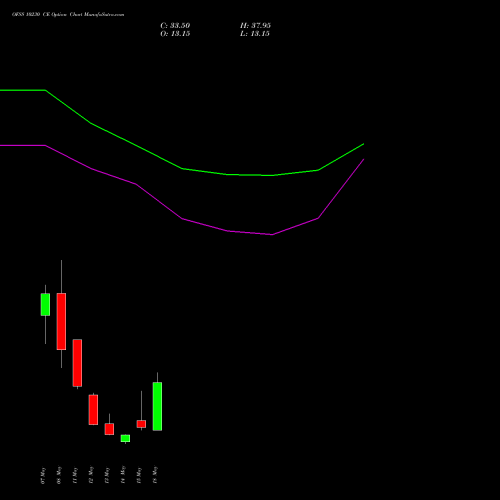This screenshot has height=500, width=500.
Task: Click the '11 May' axis date label
Action: [75, 475]
